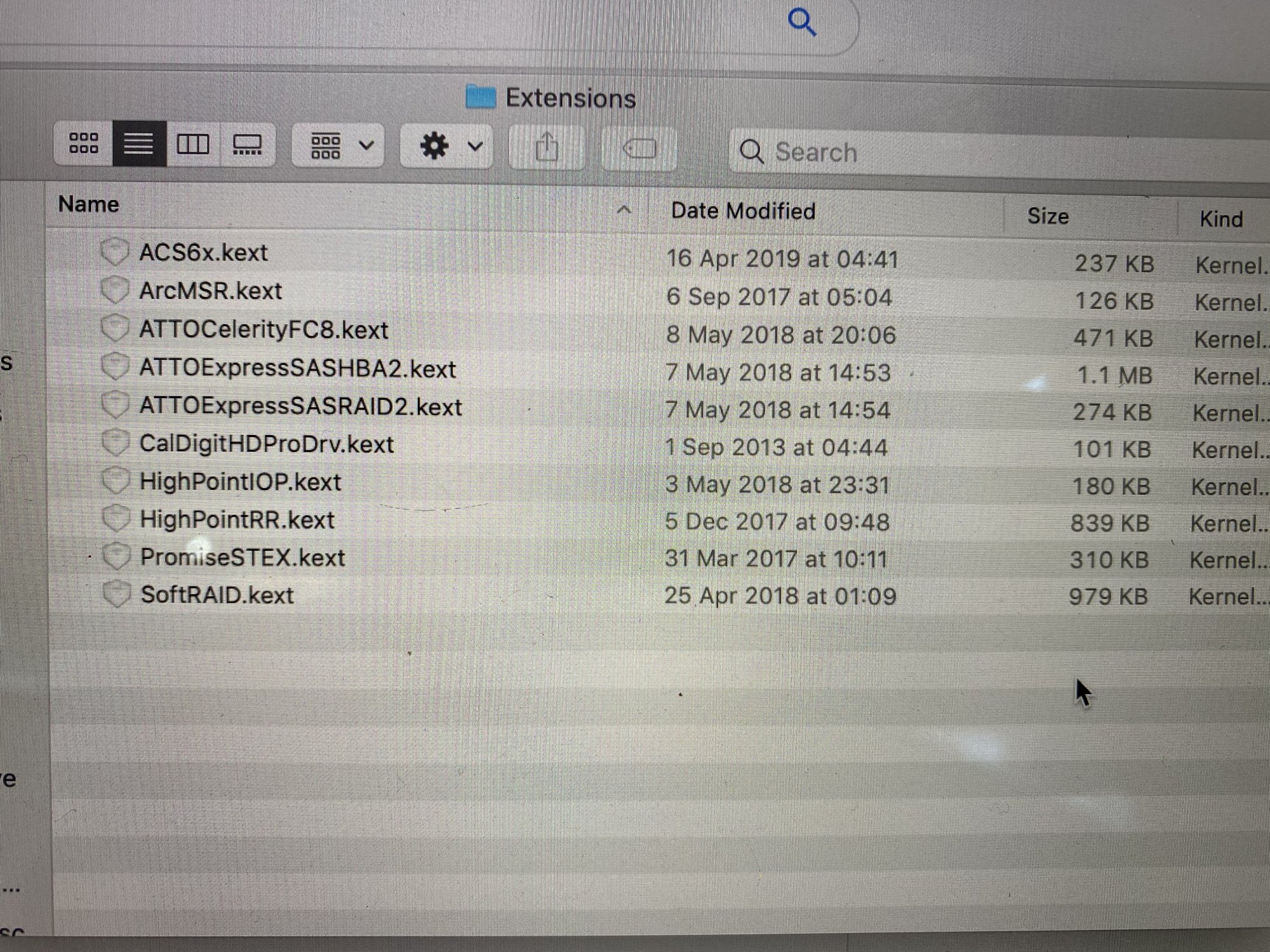Switch to gallery view mode
Screen dimensions: 1270x952
pos(247,145)
